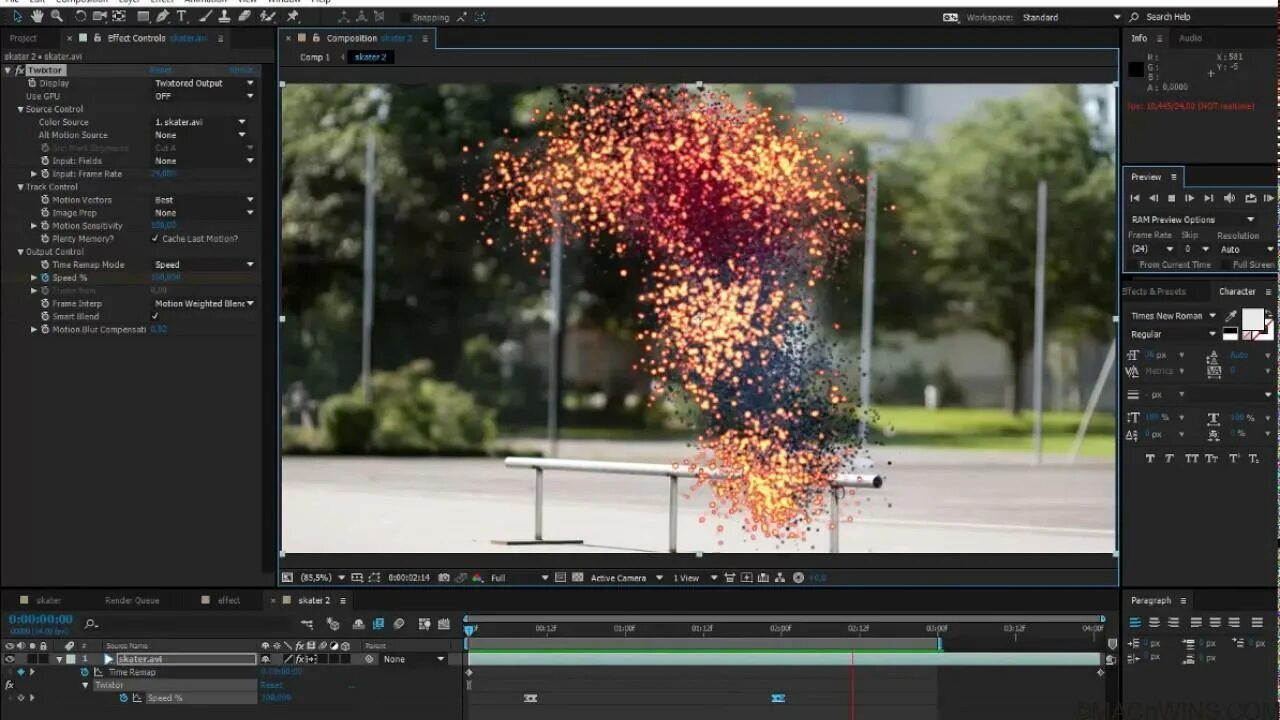Viewport: 1280px width, 720px height.
Task: Select the Zoom magnifier tool
Action: [57, 16]
